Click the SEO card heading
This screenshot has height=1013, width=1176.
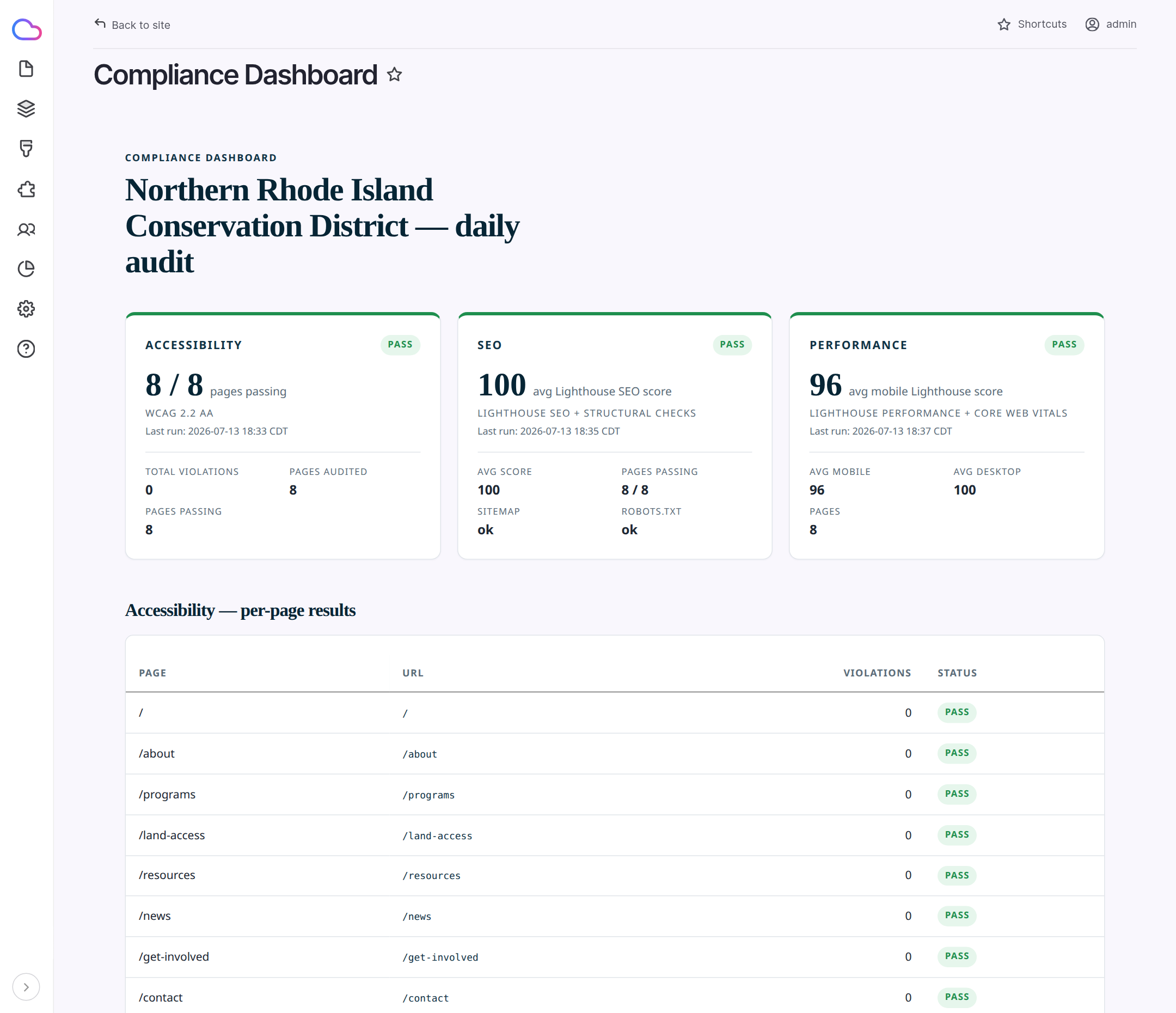[x=489, y=345]
